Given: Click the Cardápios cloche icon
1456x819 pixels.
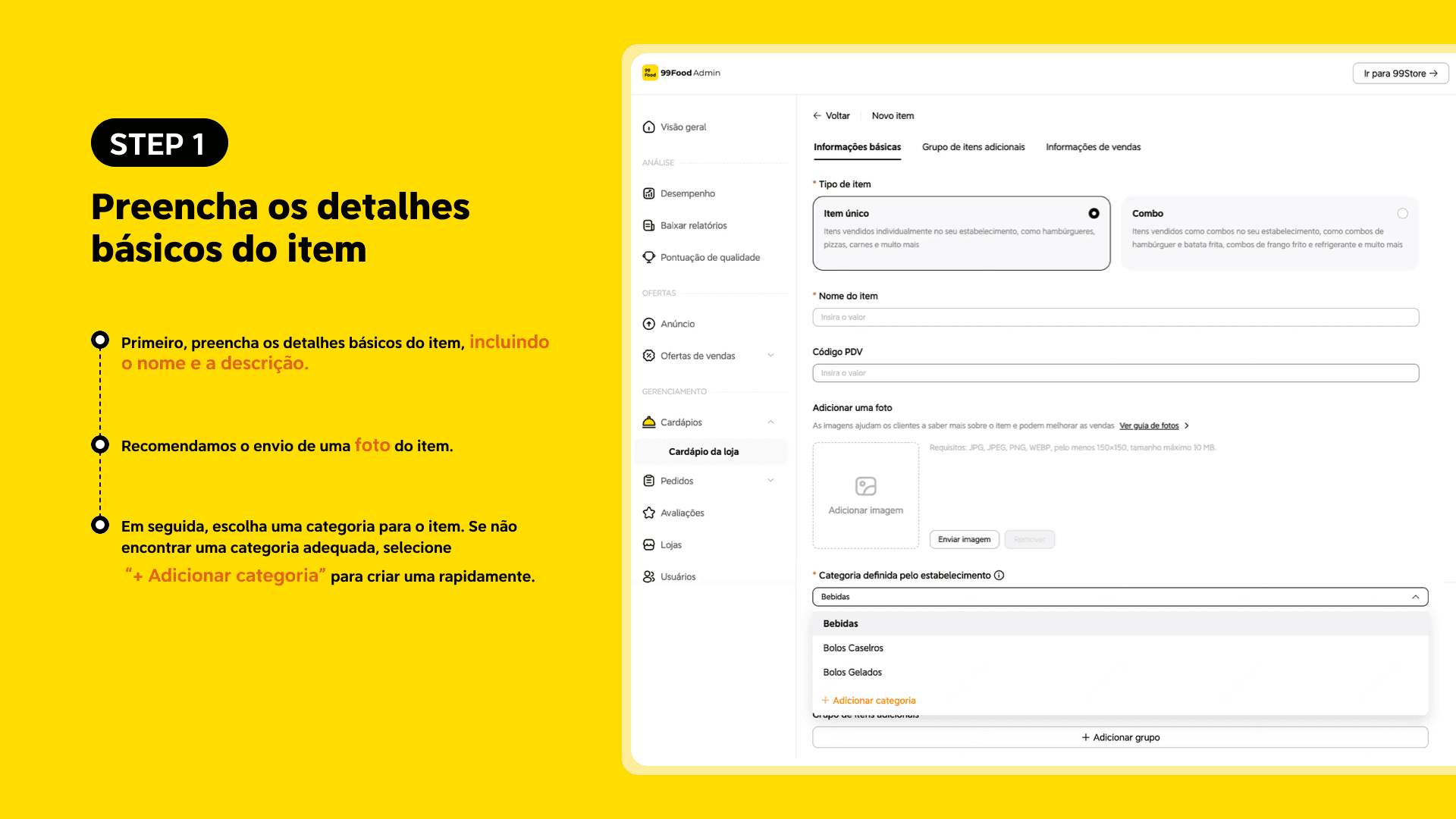Looking at the screenshot, I should pyautogui.click(x=649, y=422).
